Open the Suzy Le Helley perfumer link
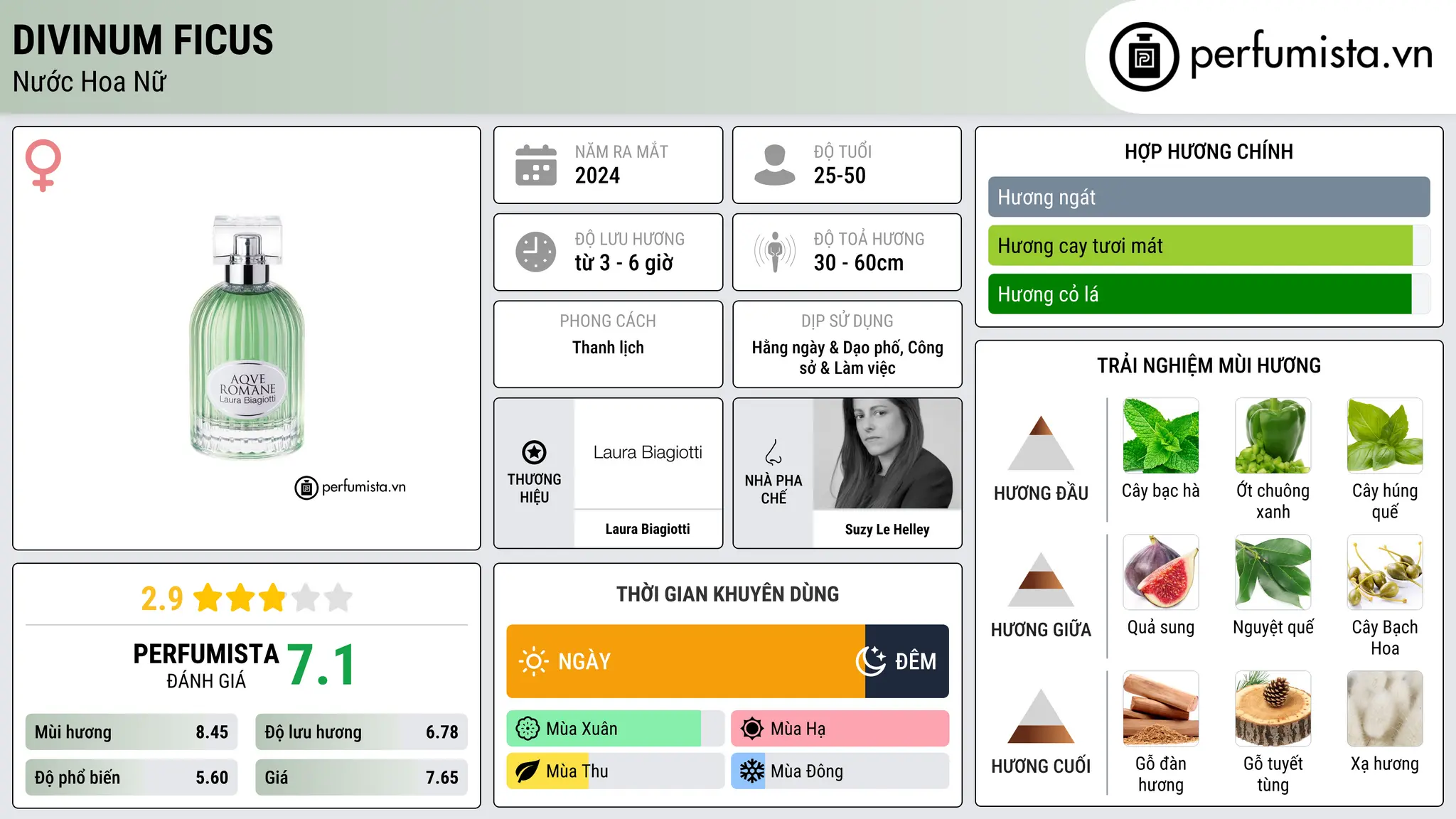 tap(887, 529)
